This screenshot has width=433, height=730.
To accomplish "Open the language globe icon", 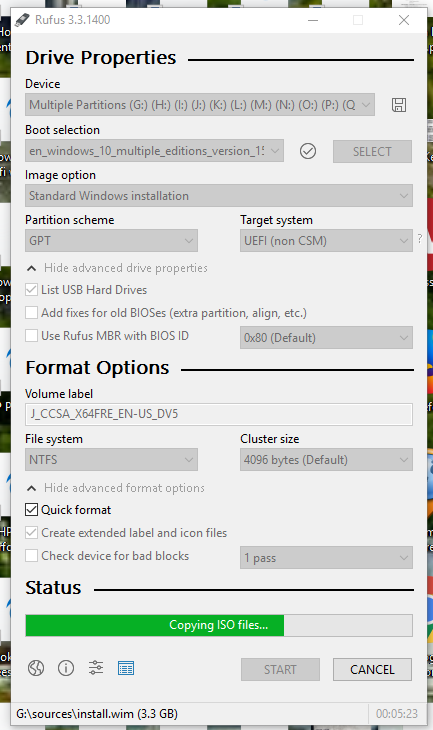I will click(x=36, y=668).
